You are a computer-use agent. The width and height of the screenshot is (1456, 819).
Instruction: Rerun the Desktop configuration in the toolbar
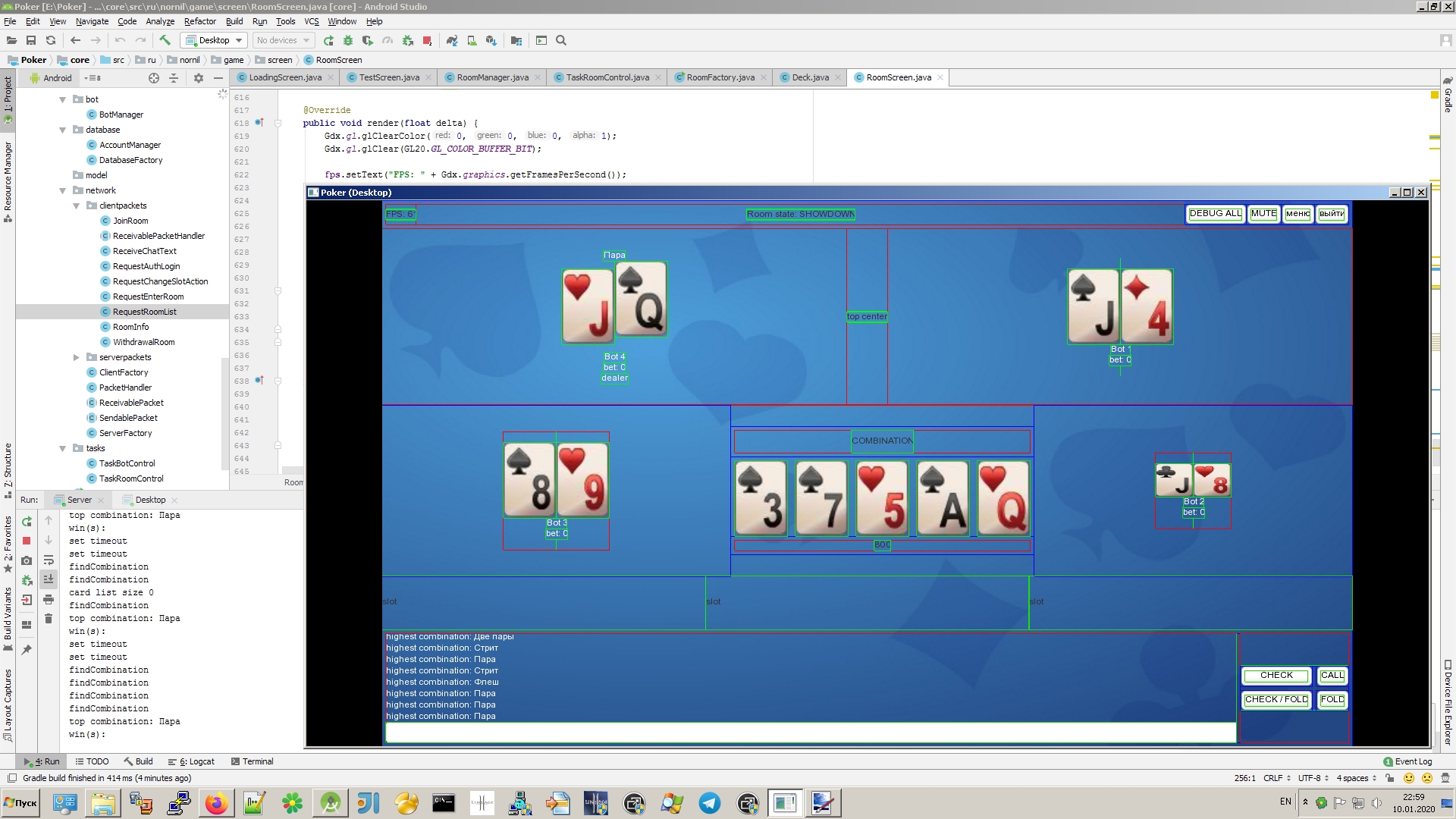(x=328, y=40)
